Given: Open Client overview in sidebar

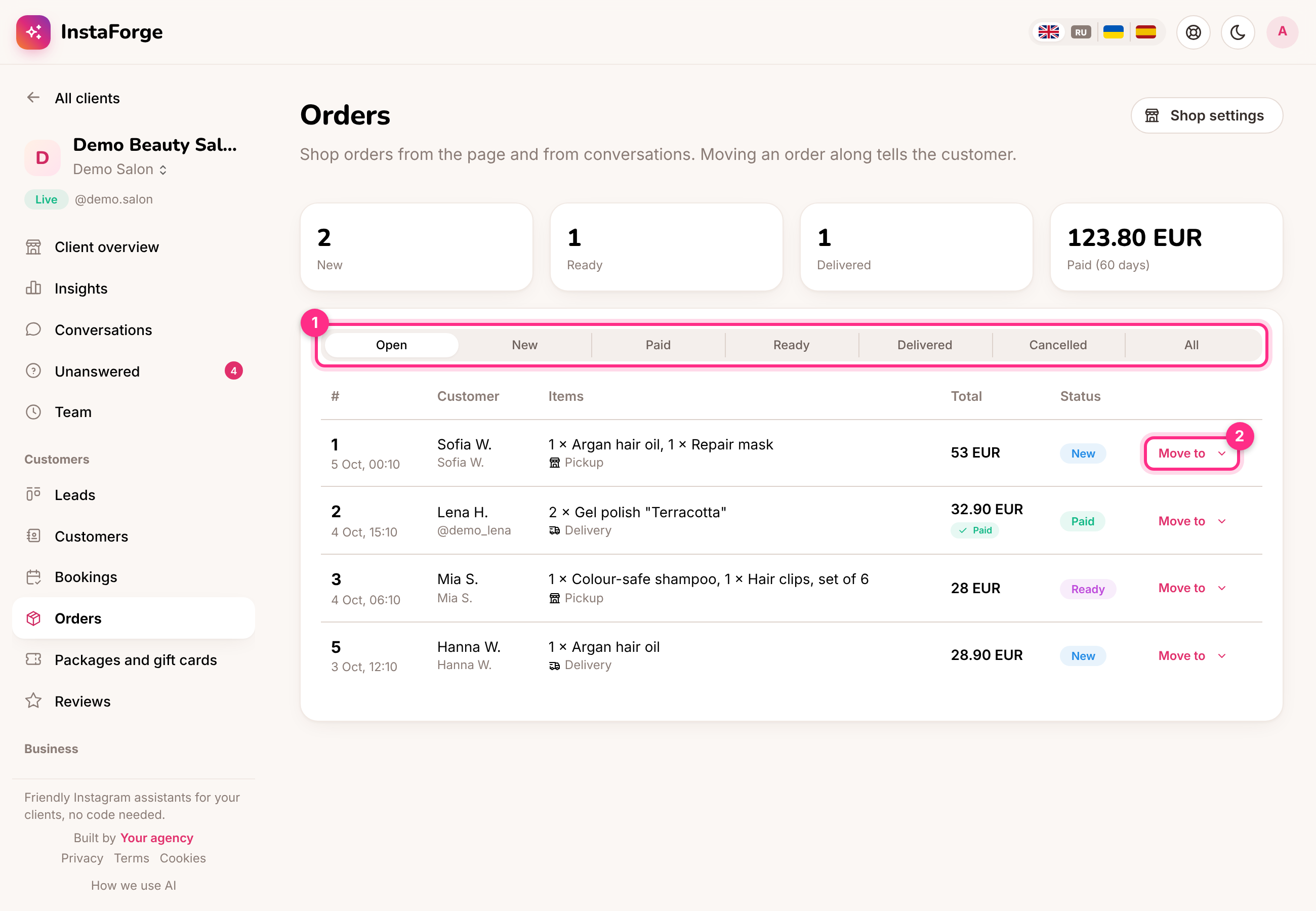Looking at the screenshot, I should click(134, 247).
